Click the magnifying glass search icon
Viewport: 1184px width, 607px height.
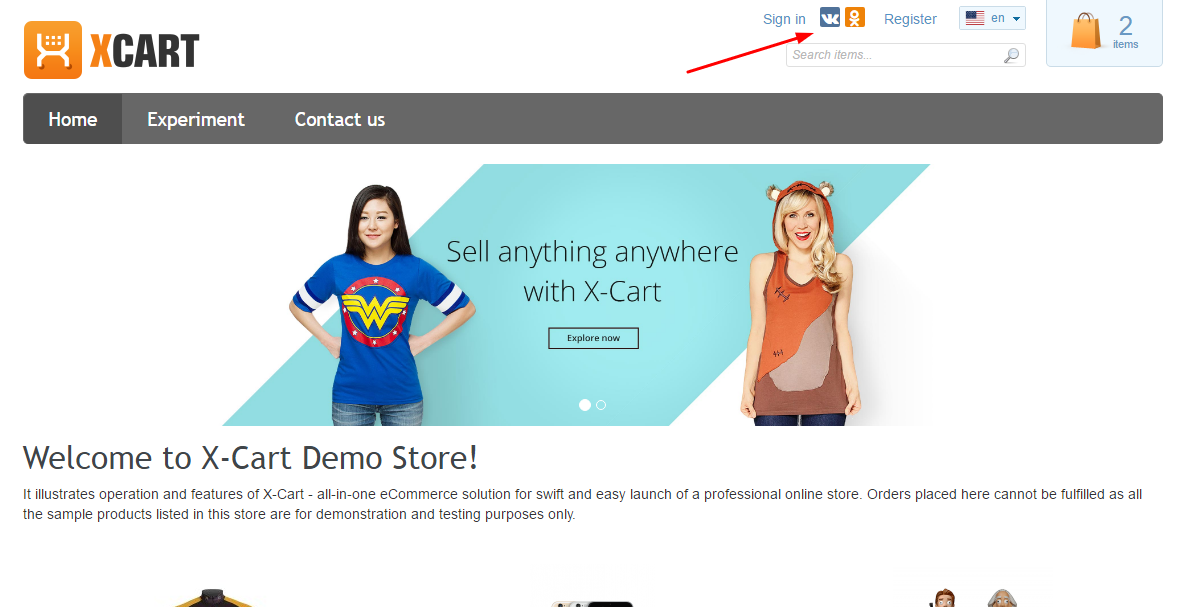1012,55
